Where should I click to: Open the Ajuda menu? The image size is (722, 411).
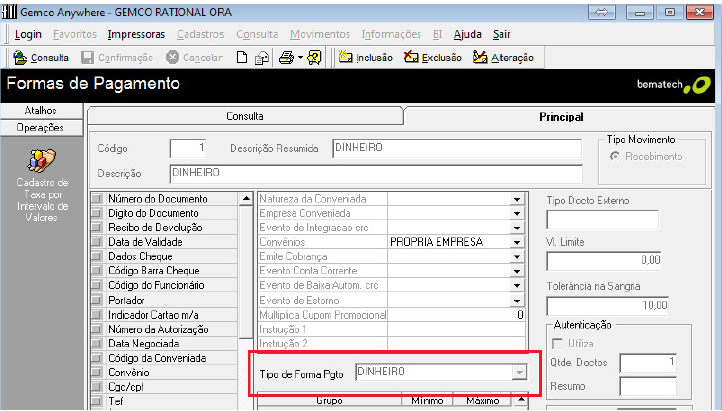click(x=467, y=35)
